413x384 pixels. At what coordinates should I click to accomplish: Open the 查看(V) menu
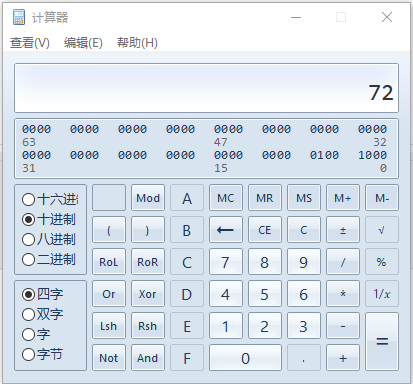pyautogui.click(x=30, y=43)
